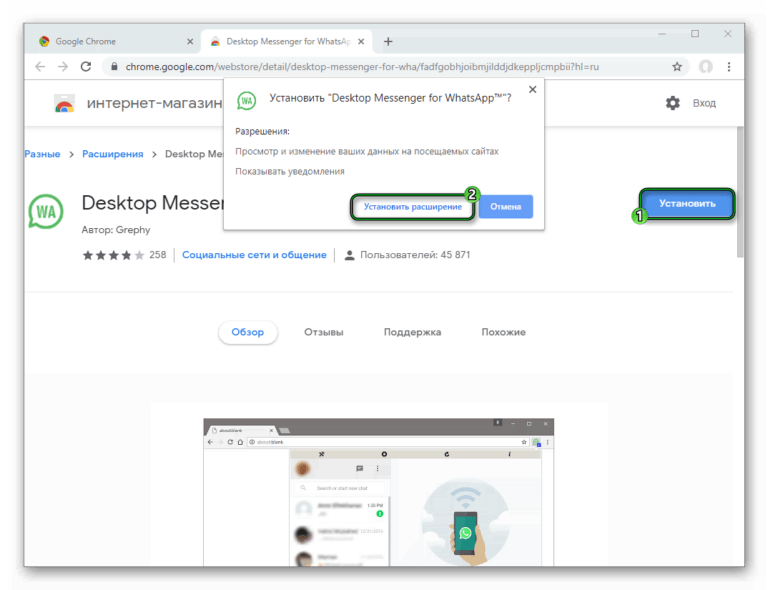Click the rating count 258

tap(158, 255)
